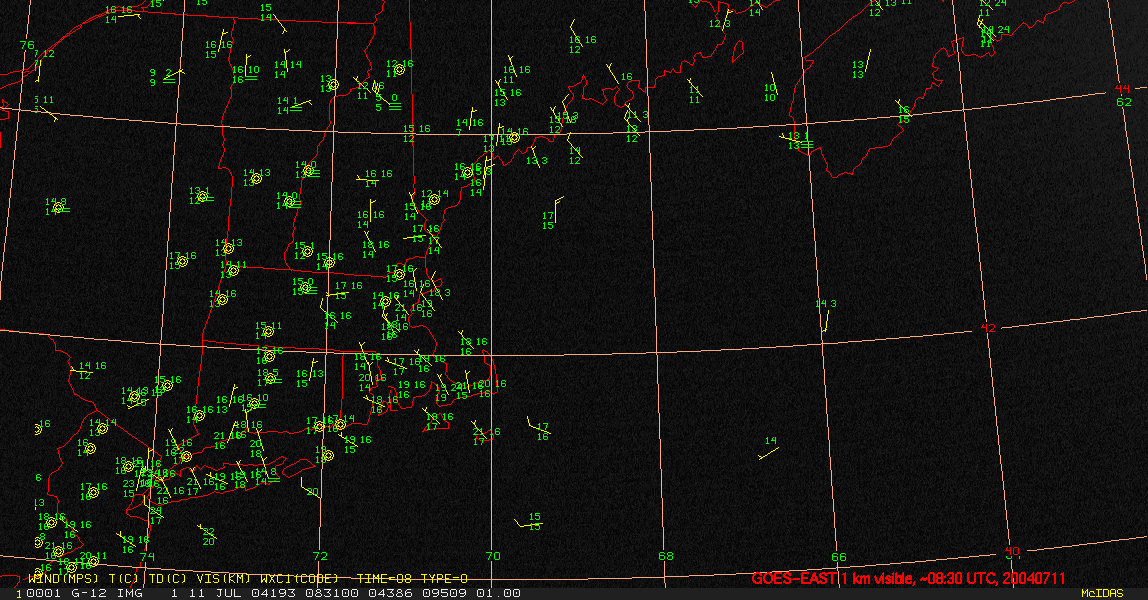Click the TYPE=0 legend text

pos(444,579)
